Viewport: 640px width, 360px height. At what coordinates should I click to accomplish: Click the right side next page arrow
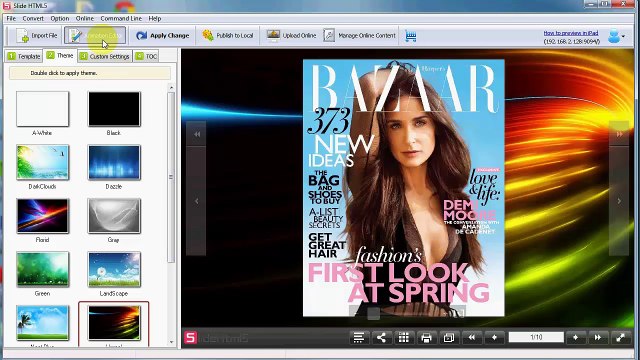coord(619,201)
